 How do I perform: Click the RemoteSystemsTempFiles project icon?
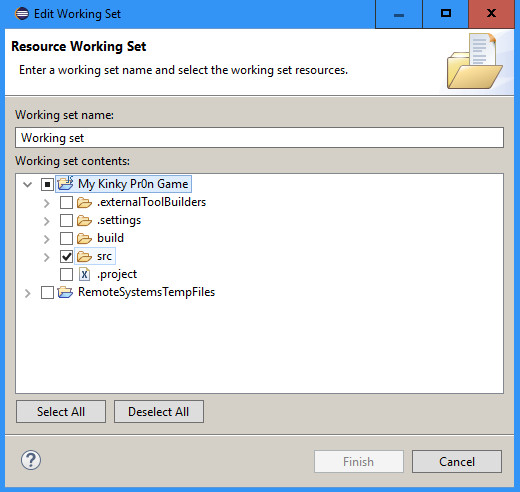click(65, 292)
